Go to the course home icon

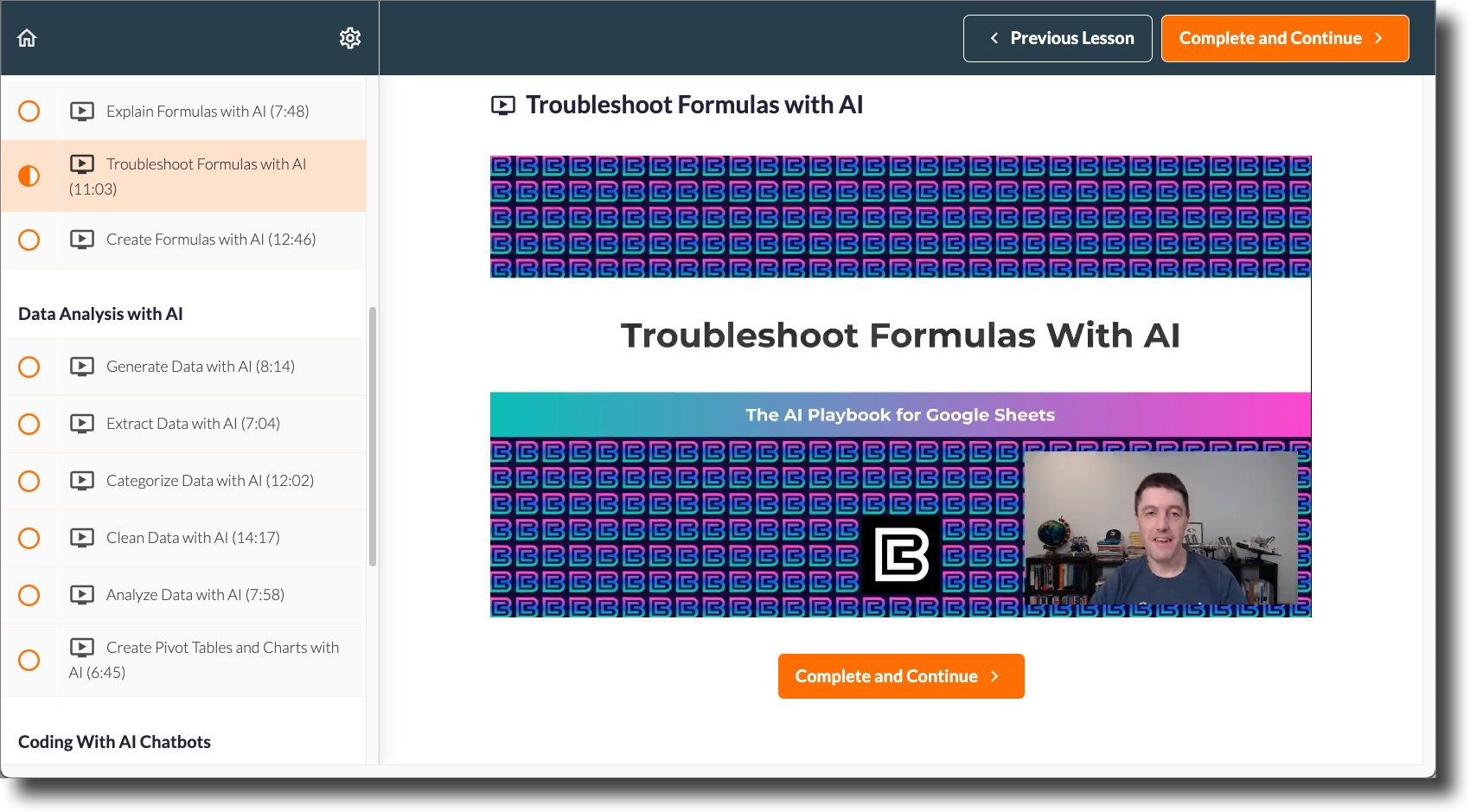click(x=27, y=38)
